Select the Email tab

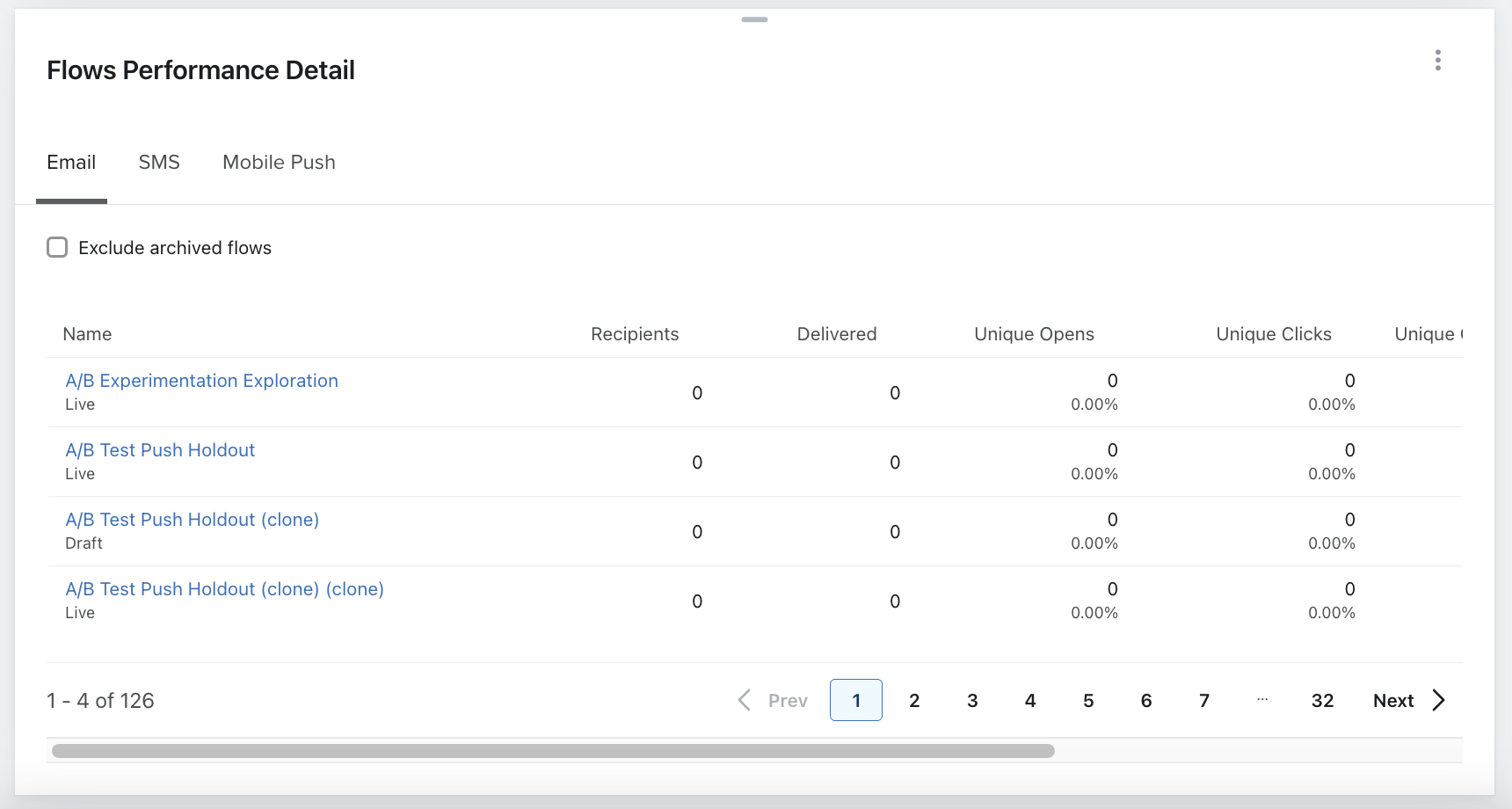pyautogui.click(x=71, y=163)
